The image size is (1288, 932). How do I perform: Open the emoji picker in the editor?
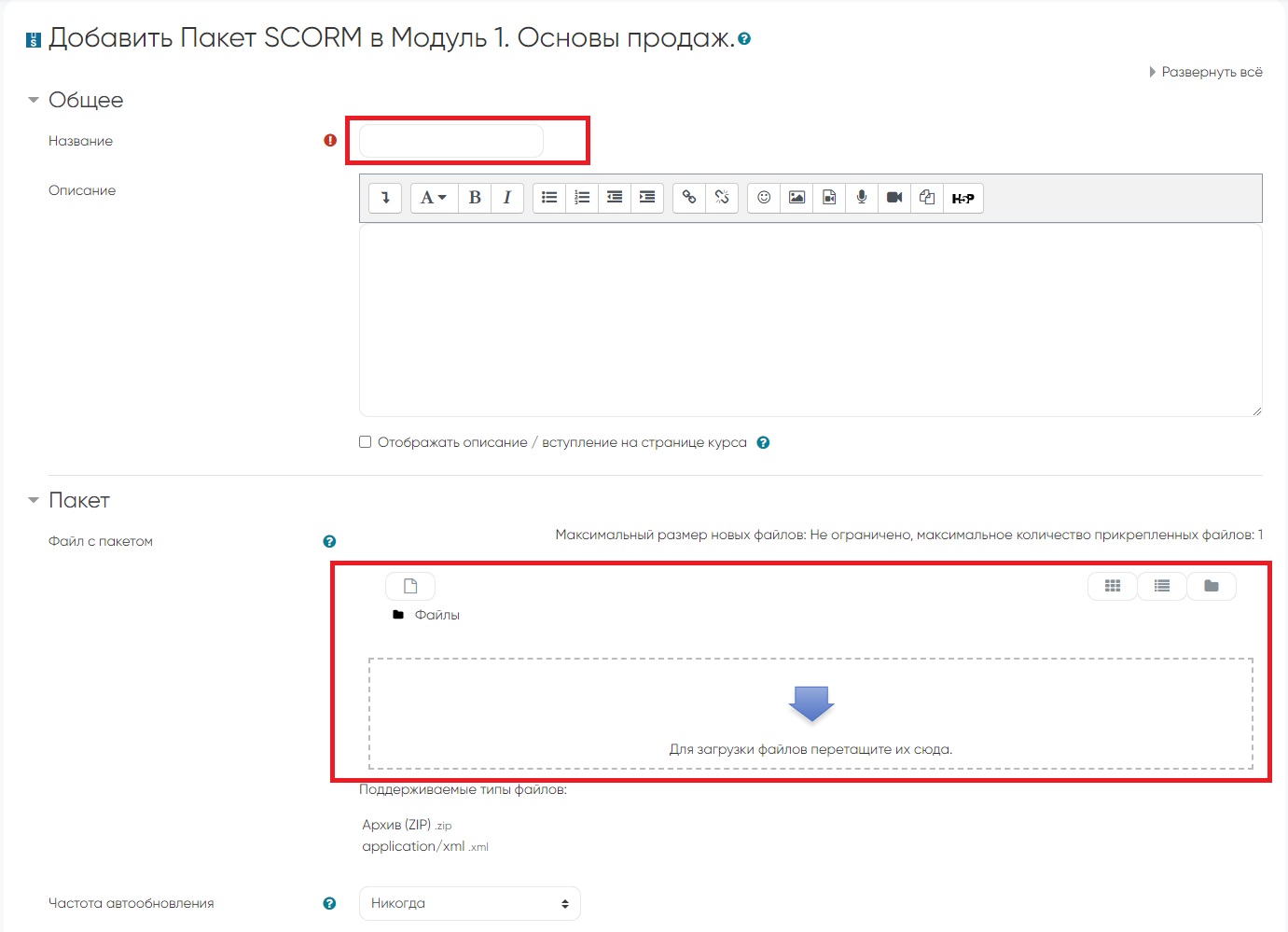click(764, 198)
